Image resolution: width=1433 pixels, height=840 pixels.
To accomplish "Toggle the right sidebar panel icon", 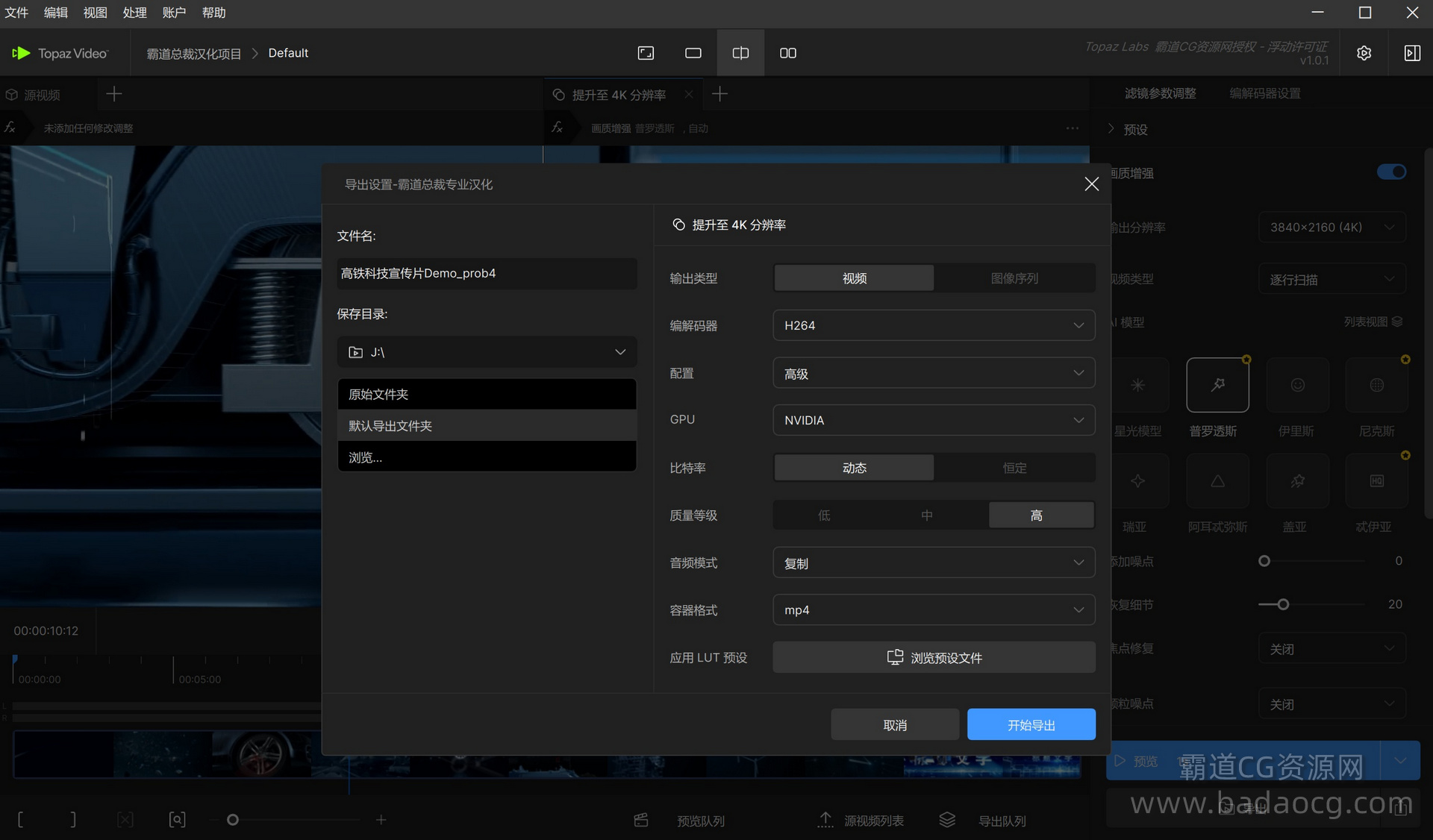I will point(1411,53).
